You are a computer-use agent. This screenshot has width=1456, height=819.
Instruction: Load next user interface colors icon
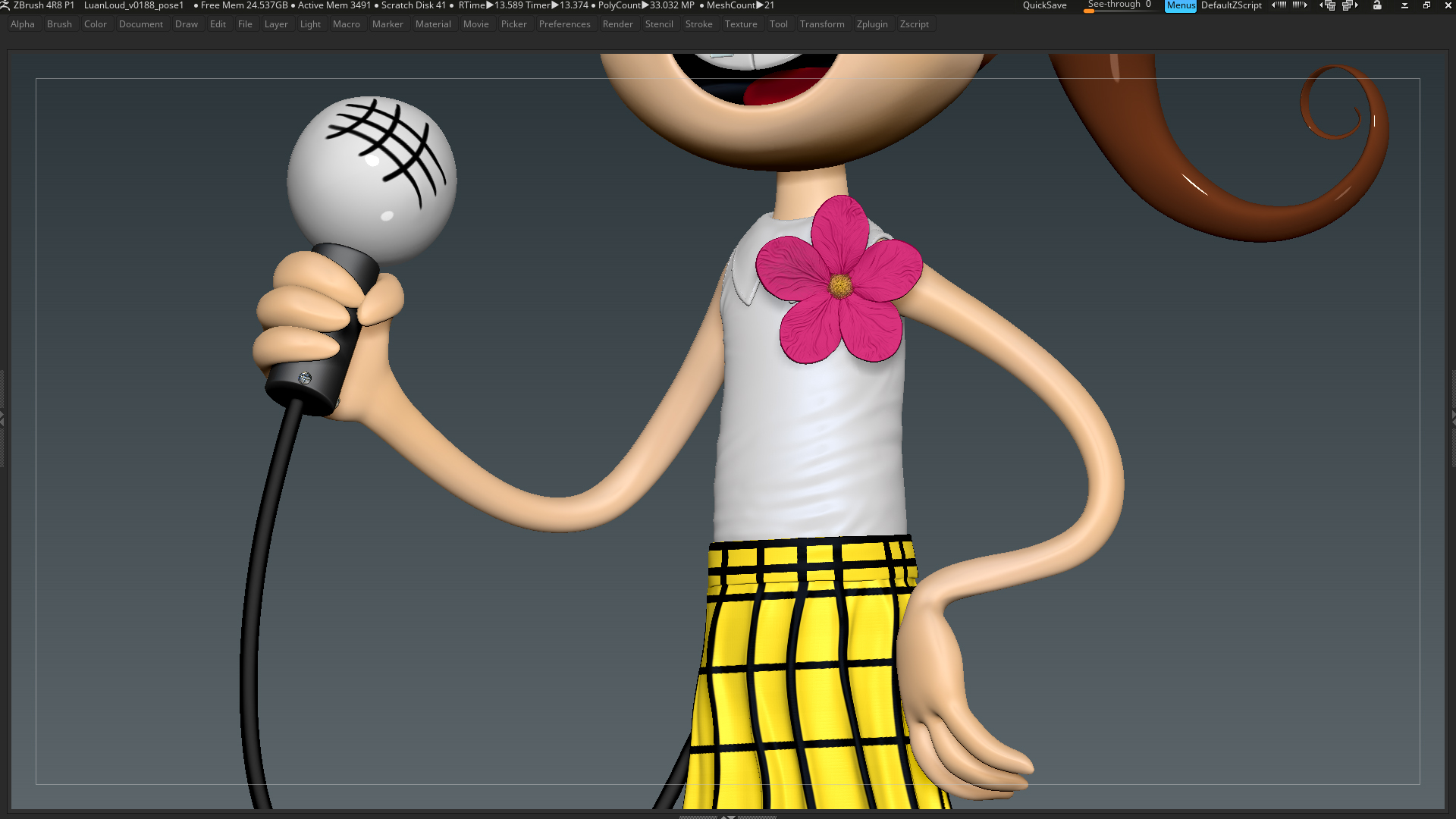pos(1300,5)
